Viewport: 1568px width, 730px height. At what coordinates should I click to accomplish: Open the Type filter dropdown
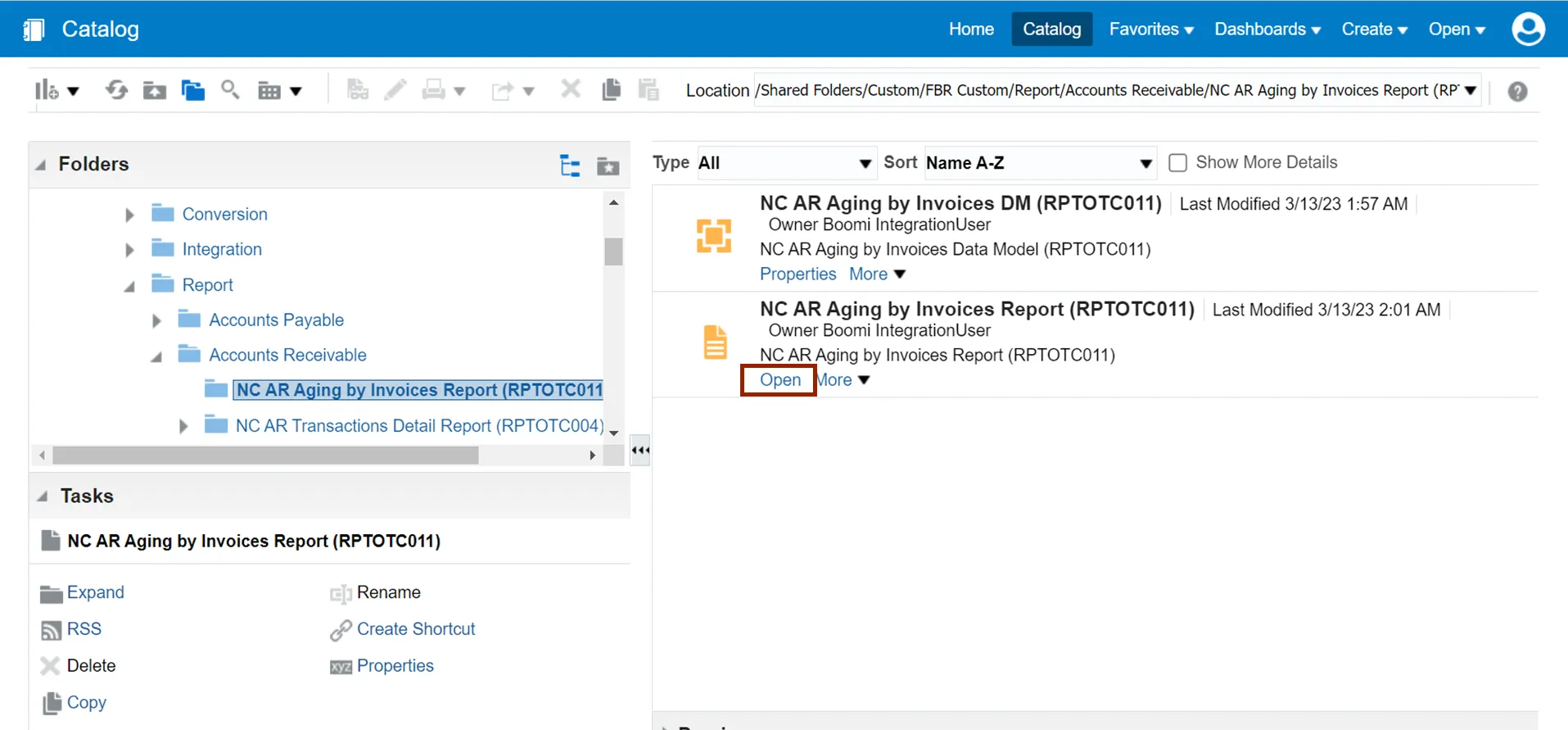tap(785, 163)
